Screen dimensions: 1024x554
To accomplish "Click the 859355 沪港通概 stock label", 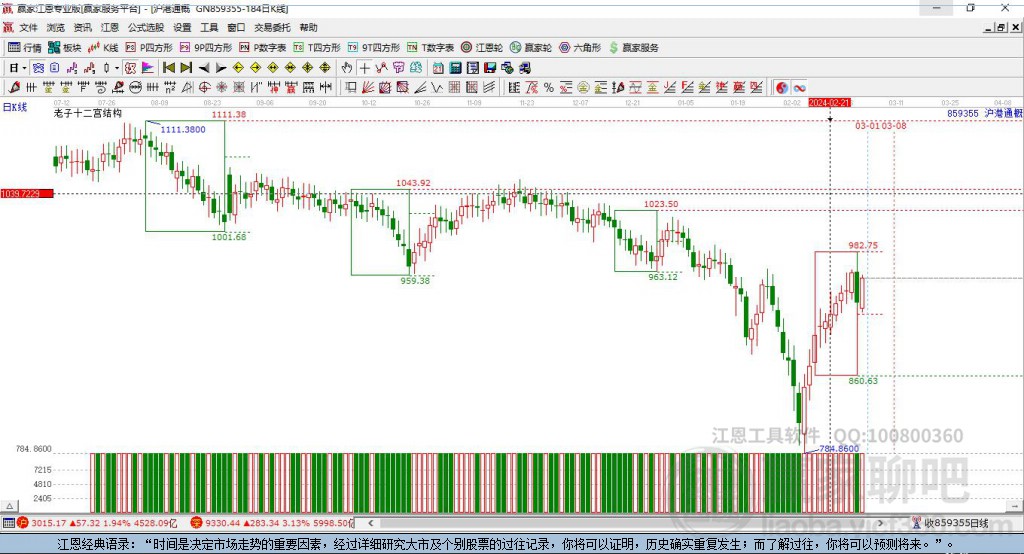I will [x=985, y=113].
